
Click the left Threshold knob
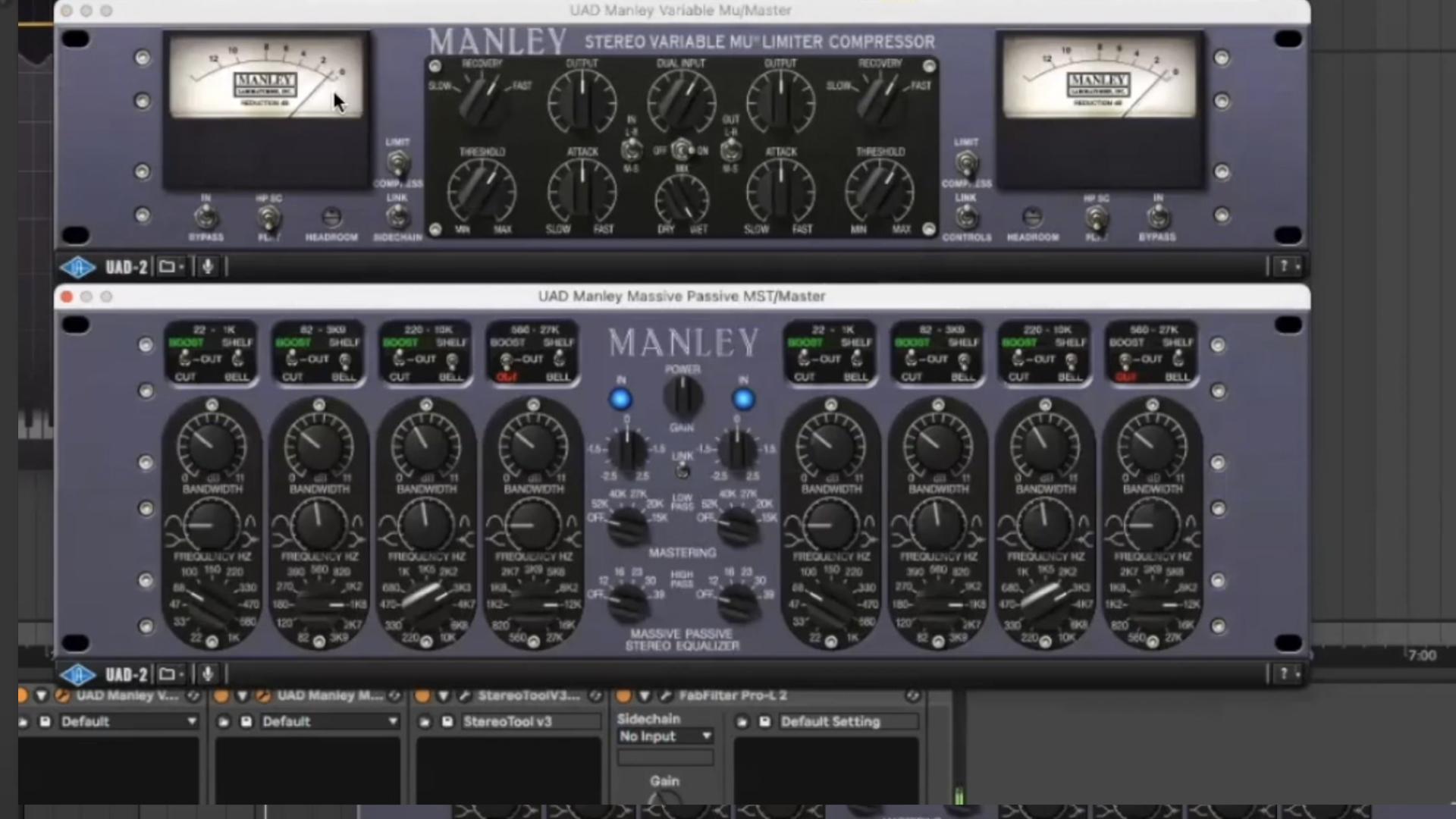click(482, 191)
